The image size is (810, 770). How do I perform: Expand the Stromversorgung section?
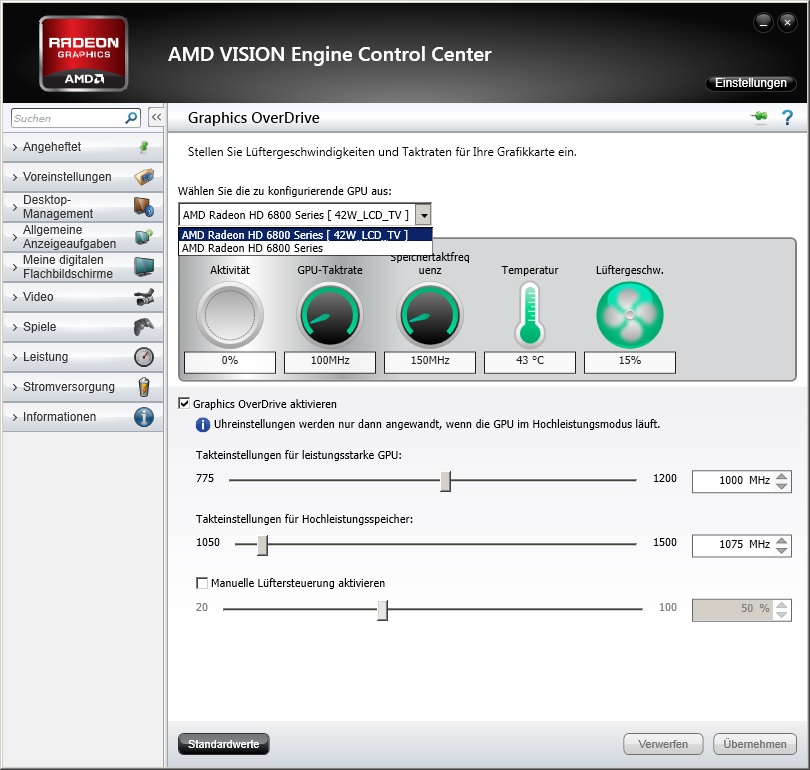pos(15,387)
